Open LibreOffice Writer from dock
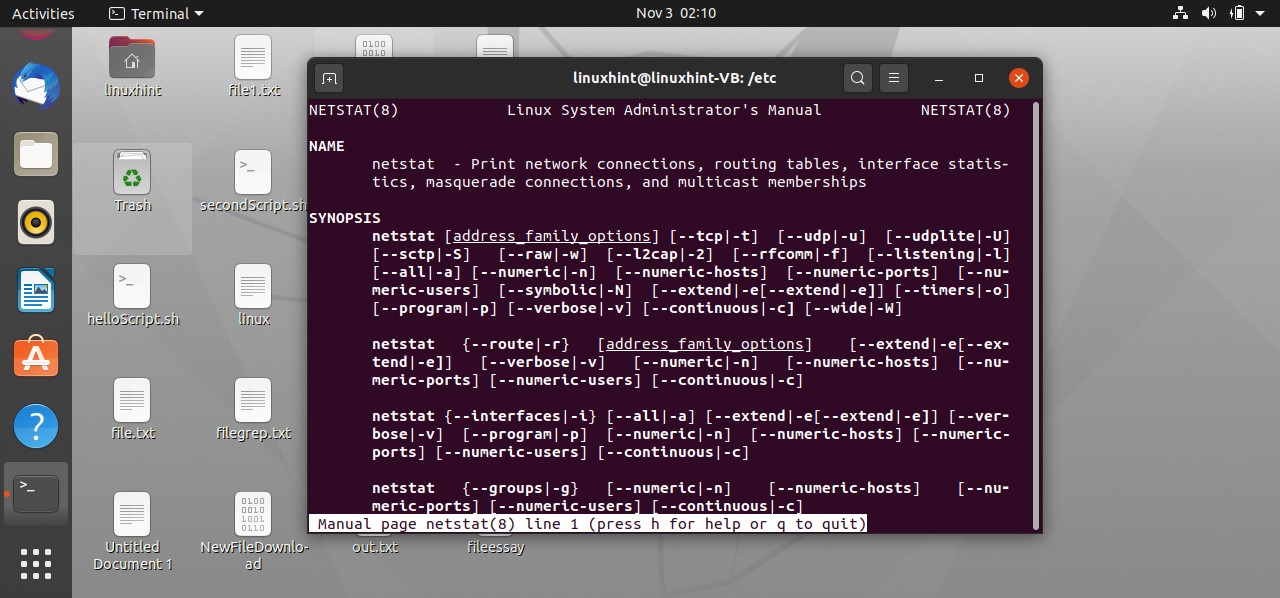This screenshot has height=598, width=1280. [36, 290]
